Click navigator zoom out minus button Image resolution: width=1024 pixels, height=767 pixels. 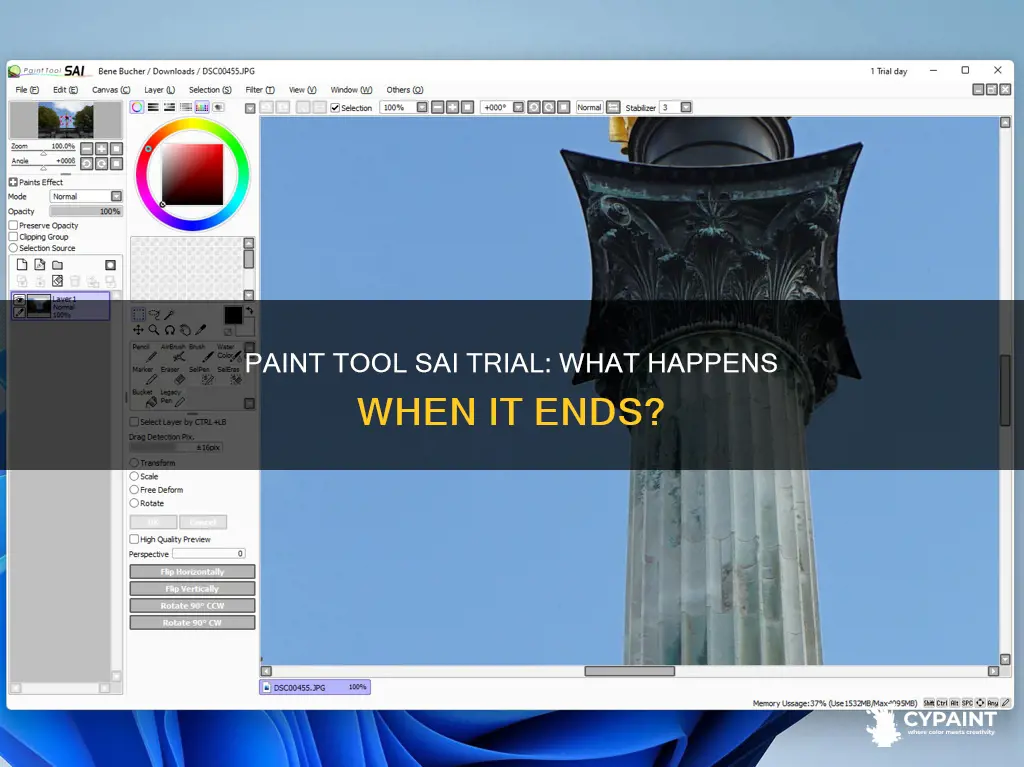86,149
